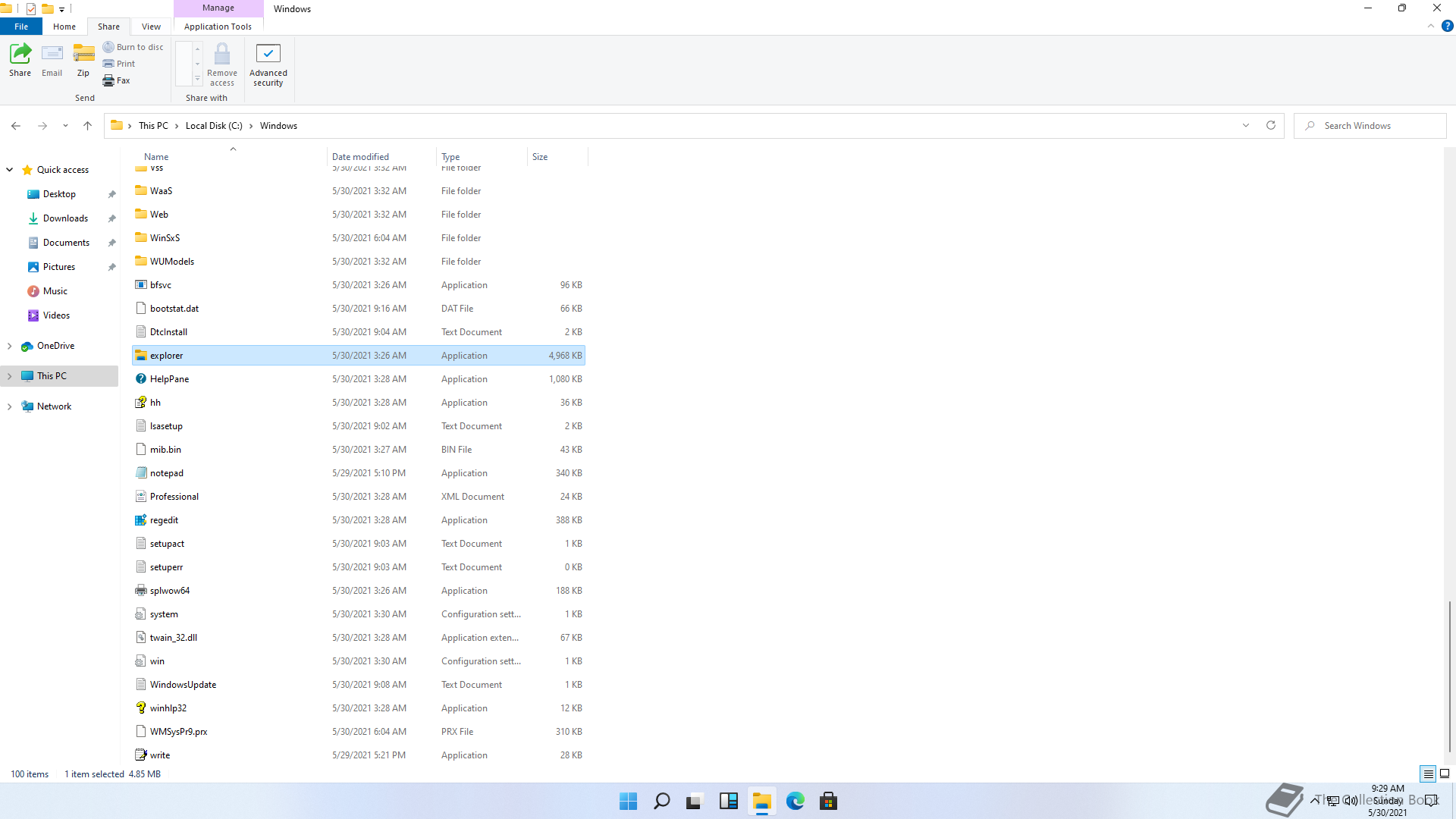Open taskbar Search

(x=661, y=801)
